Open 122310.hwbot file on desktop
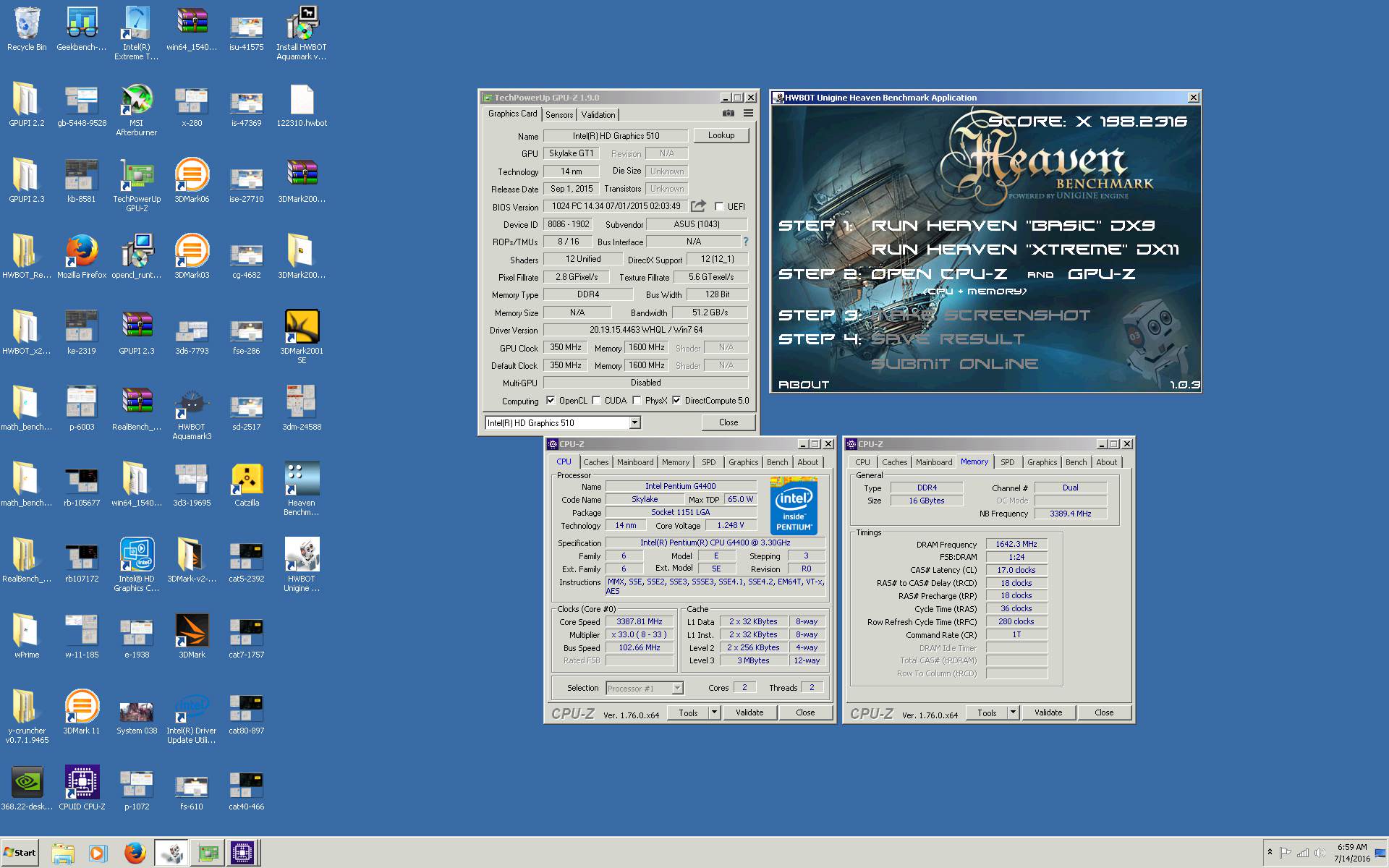 302,105
